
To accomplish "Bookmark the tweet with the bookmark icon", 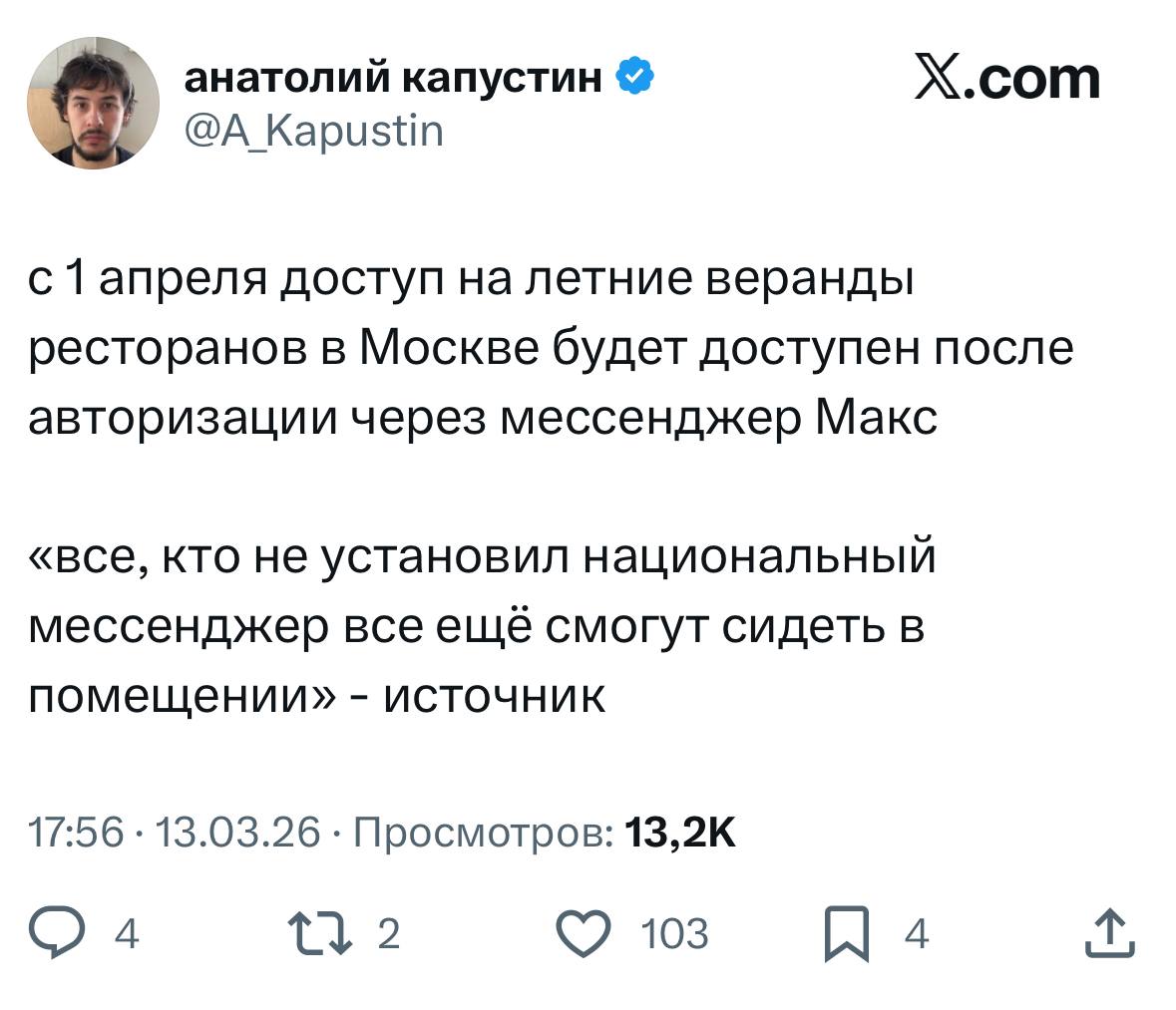I will click(847, 935).
